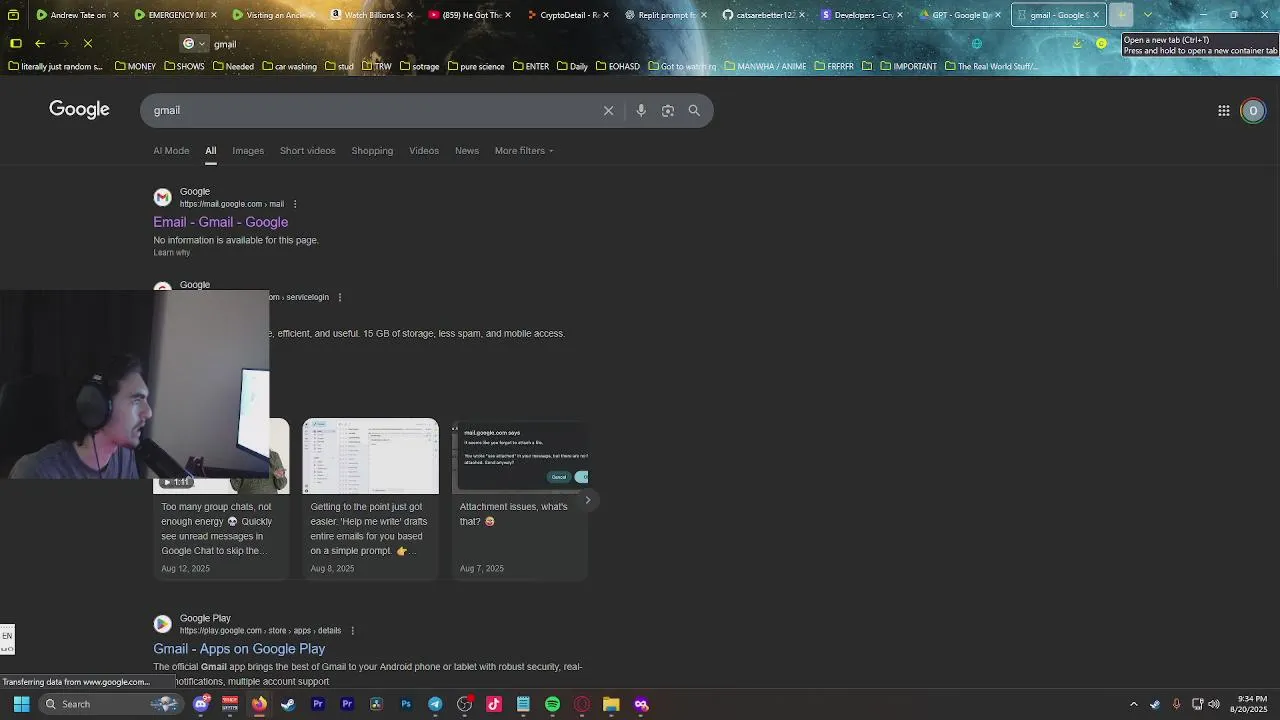Close the gmail - Google Search tab
The height and width of the screenshot is (720, 1280).
pos(1096,15)
